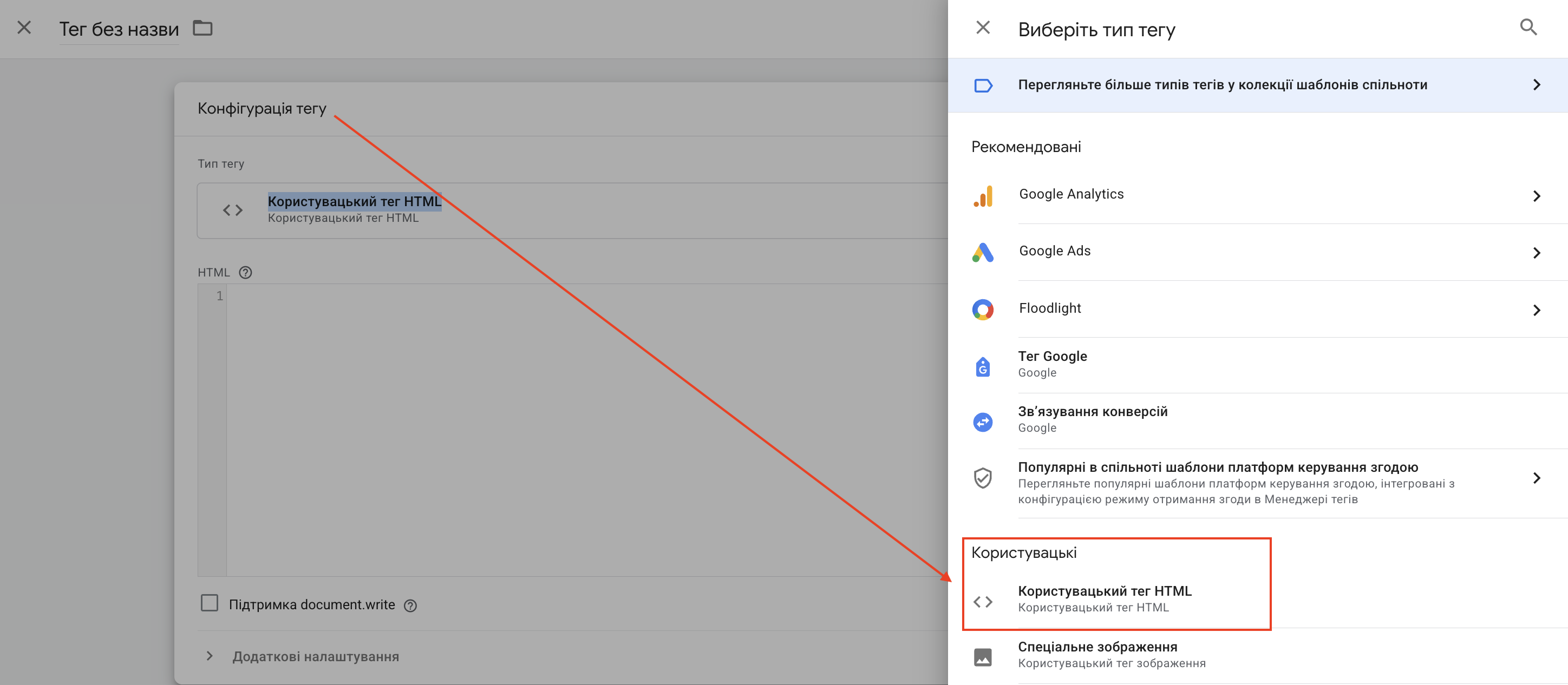The height and width of the screenshot is (685, 1568).
Task: Click the Floodlight circular icon
Action: [x=982, y=309]
